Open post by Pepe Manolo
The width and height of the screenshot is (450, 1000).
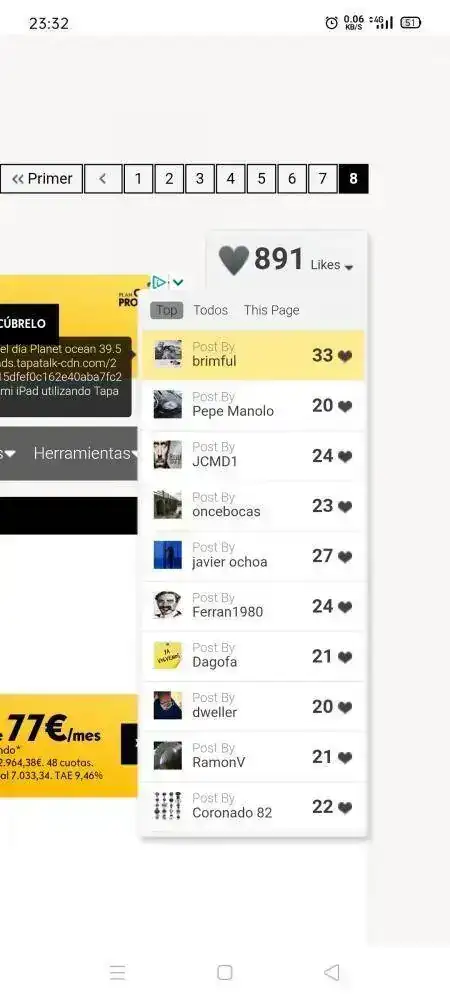coord(254,405)
